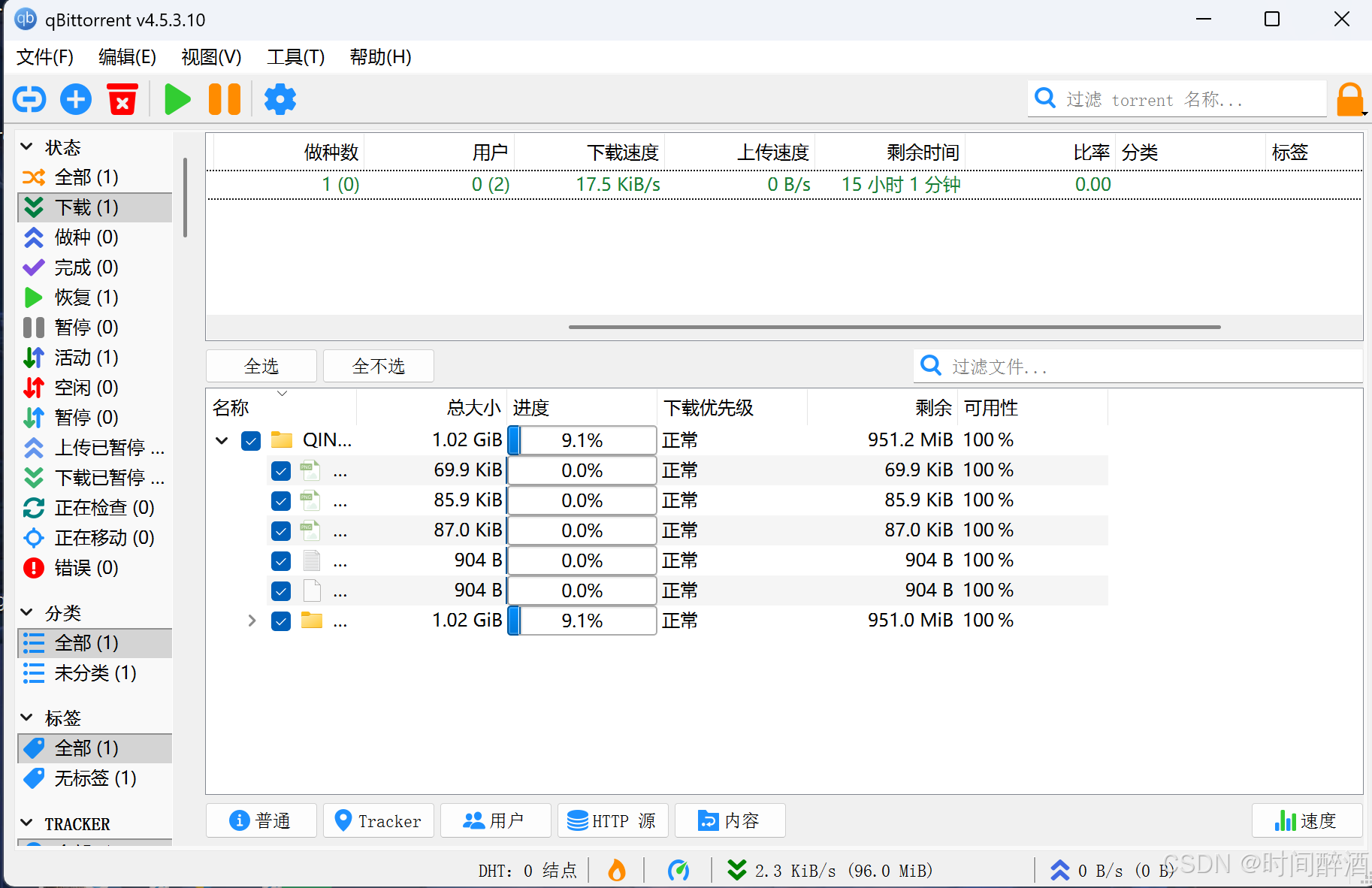Image resolution: width=1372 pixels, height=888 pixels.
Task: Collapse the TRACKER sidebar section
Action: (26, 823)
